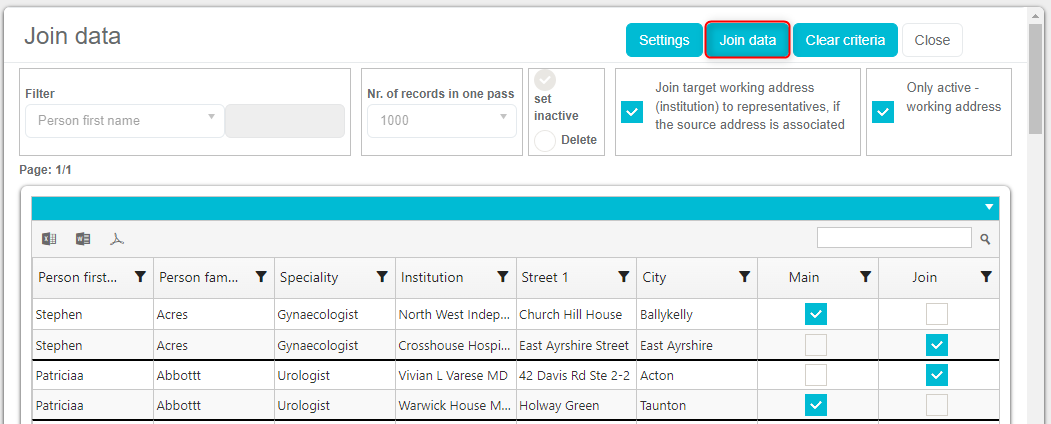Click the grid search magnifier icon
1051x424 pixels.
tap(985, 239)
